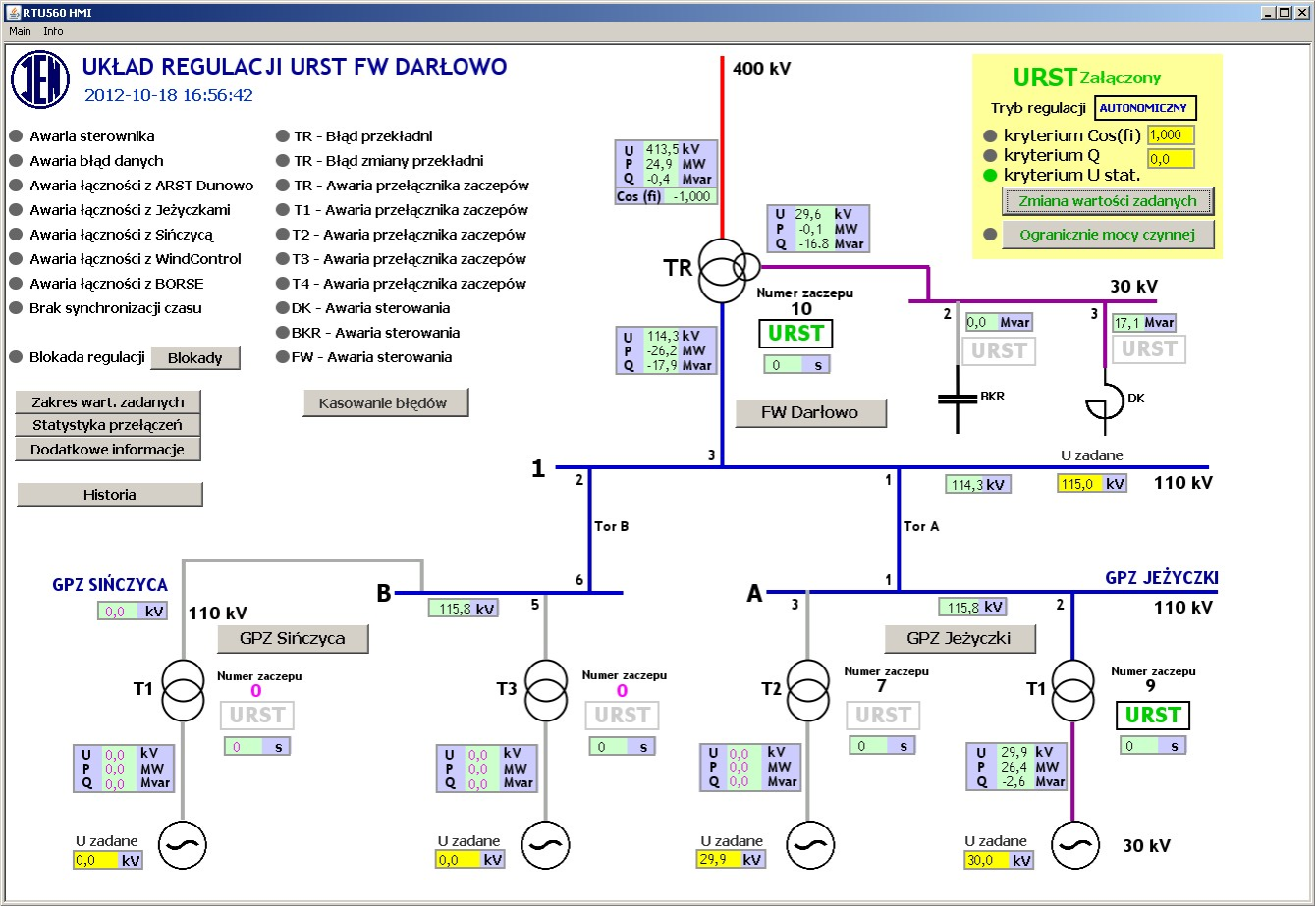This screenshot has height=907, width=1316.
Task: Click the Awaria sterownika status indicator
Action: point(16,136)
